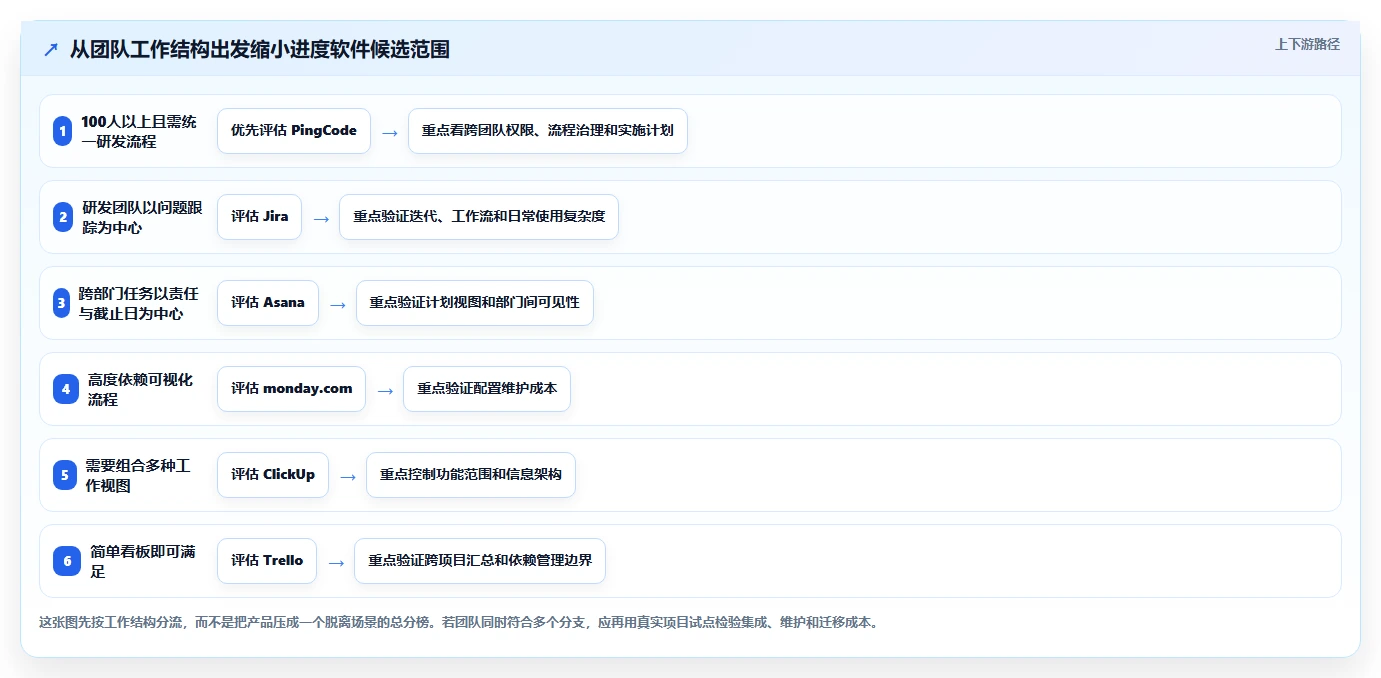Click the text 跨部门任务以责任与截止日为中心
The width and height of the screenshot is (1381, 678).
138,303
